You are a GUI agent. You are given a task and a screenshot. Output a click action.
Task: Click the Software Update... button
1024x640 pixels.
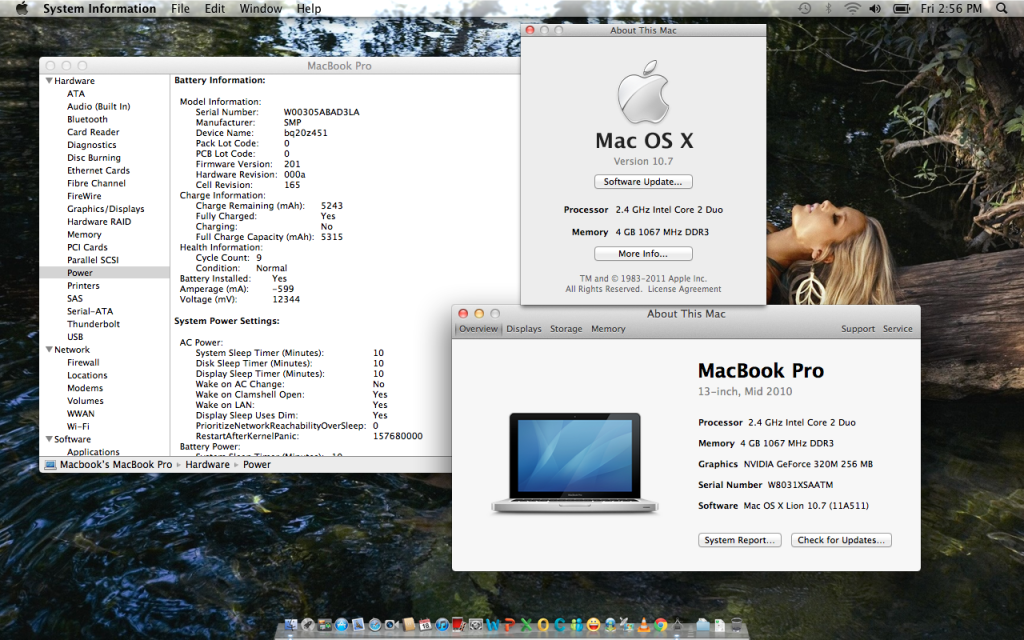[643, 182]
